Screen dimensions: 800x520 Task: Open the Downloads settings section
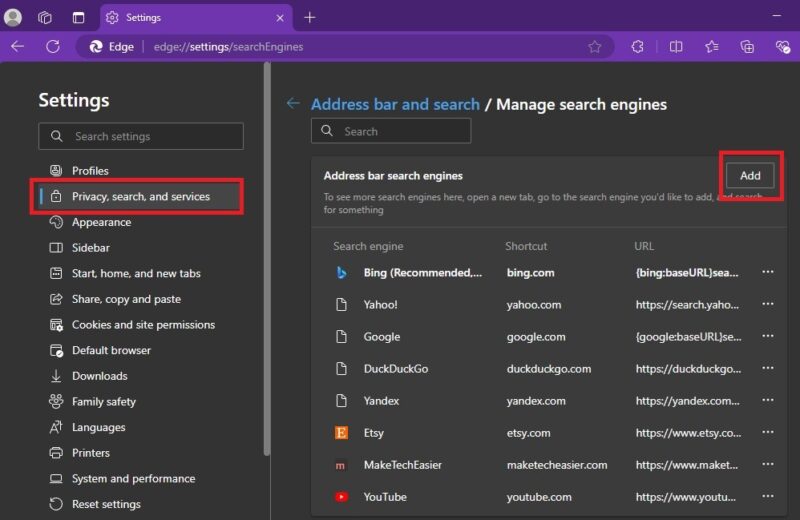99,376
